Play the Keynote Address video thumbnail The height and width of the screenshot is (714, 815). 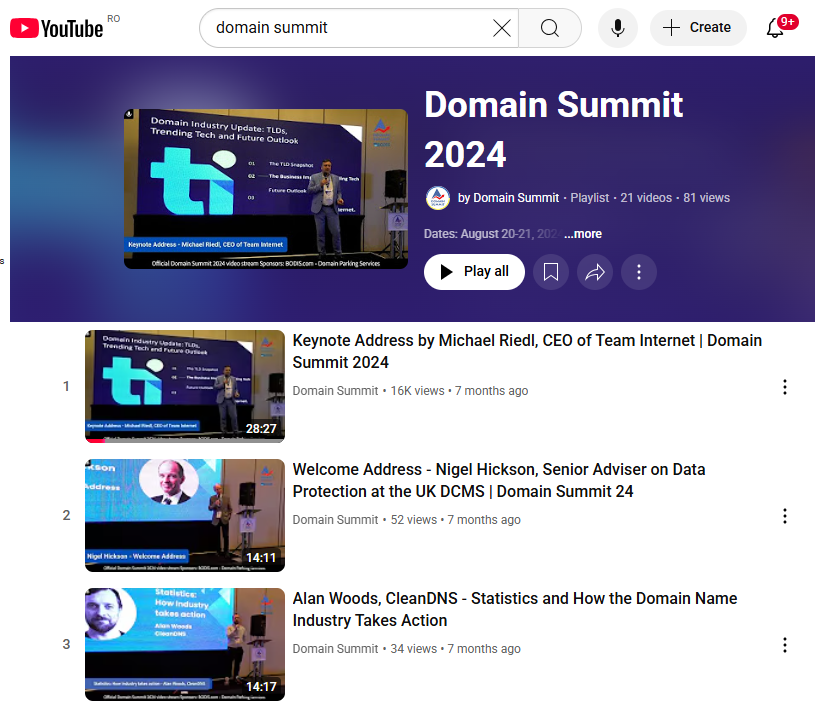(185, 386)
